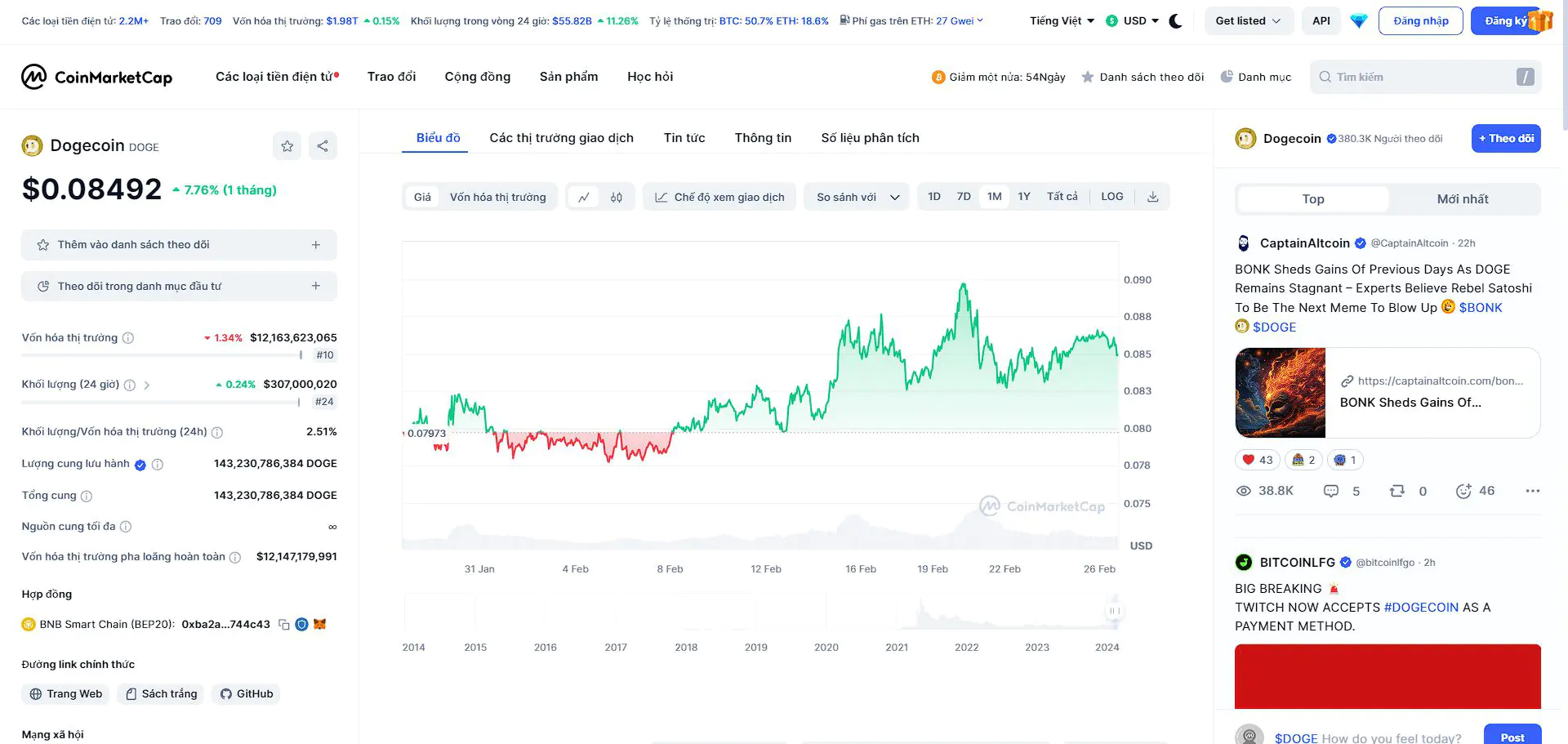Switch chart to Giá view

tap(422, 197)
